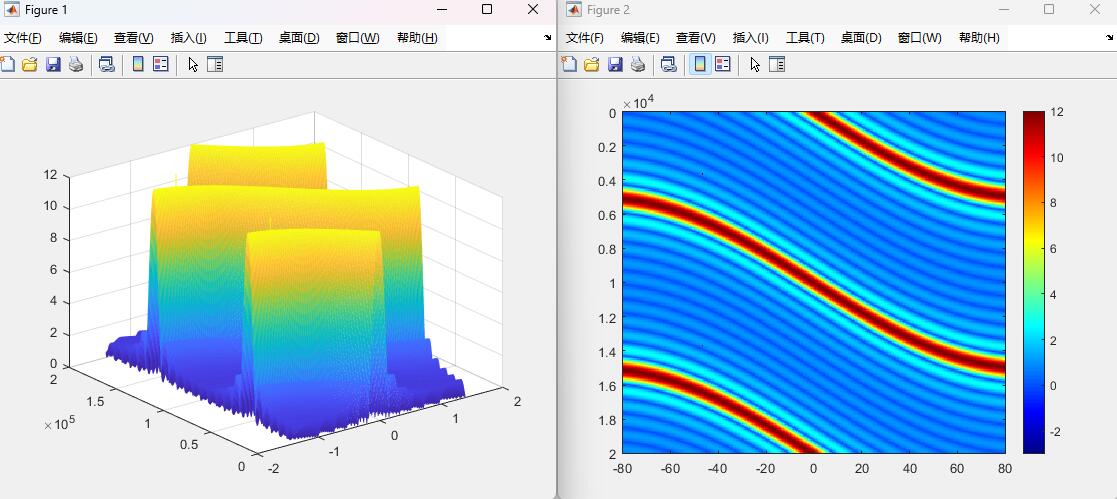Viewport: 1117px width, 499px height.
Task: Open 查看(V) menu in Figure 2
Action: tap(695, 38)
